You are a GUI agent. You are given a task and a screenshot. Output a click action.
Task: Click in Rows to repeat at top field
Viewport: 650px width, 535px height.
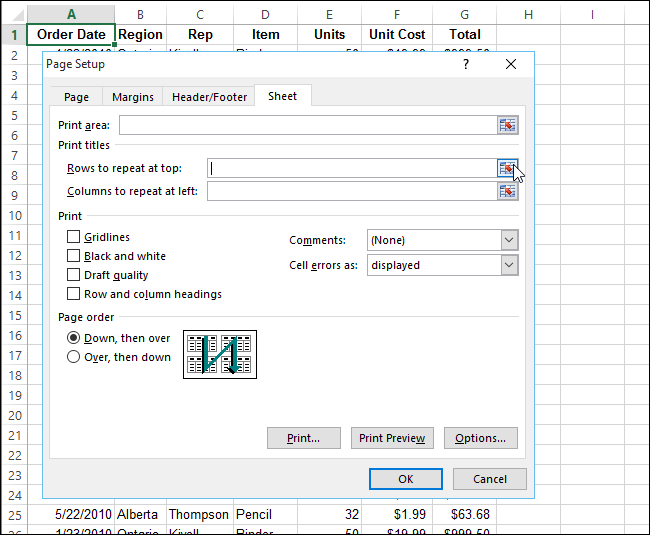click(x=350, y=168)
